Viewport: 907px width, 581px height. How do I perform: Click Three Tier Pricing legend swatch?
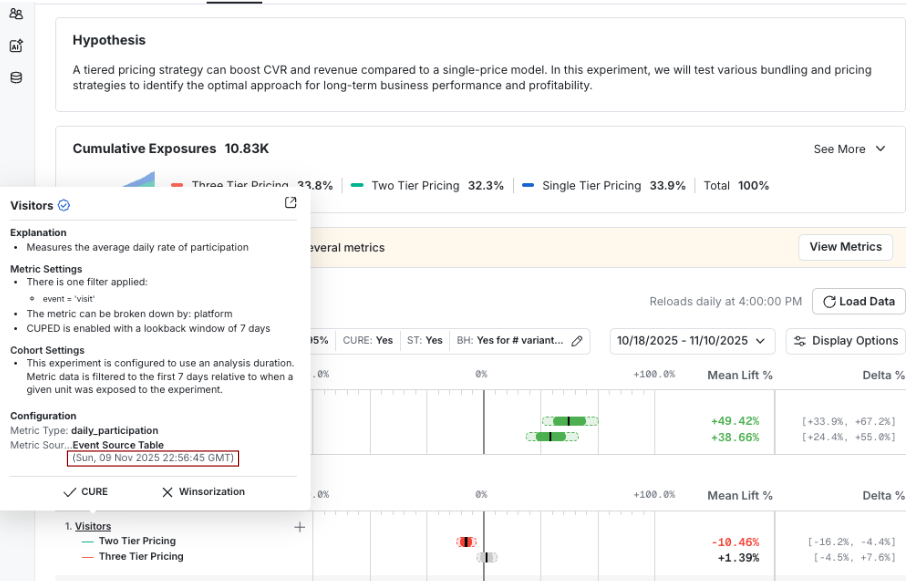[x=177, y=186]
